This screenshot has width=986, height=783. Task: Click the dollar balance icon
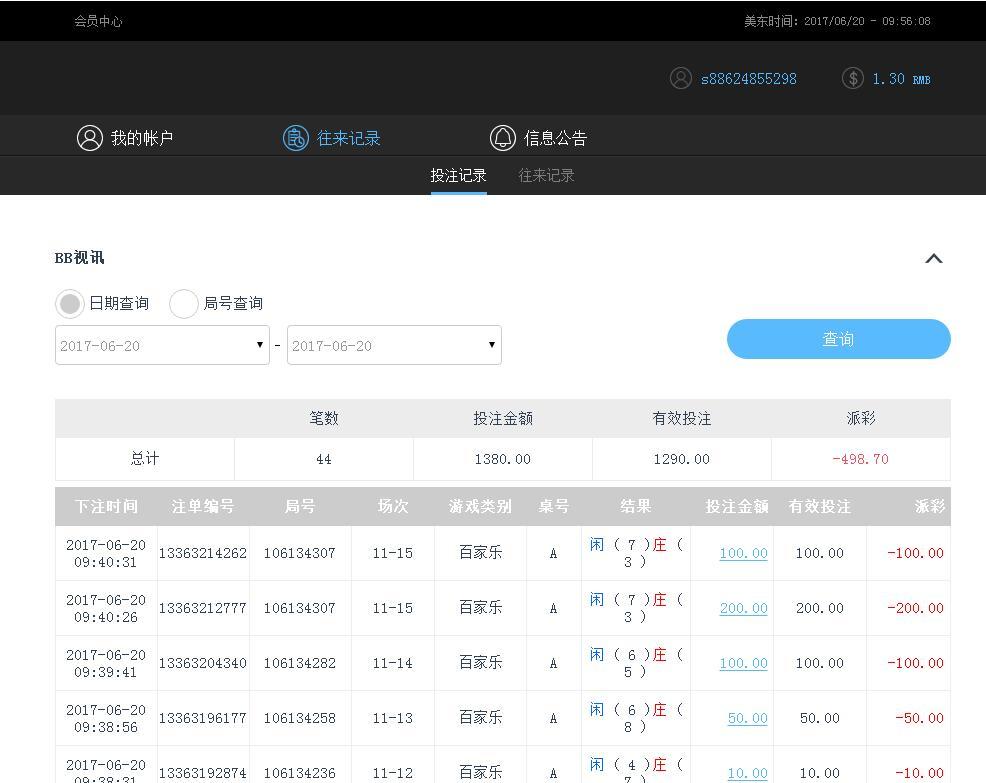(852, 78)
